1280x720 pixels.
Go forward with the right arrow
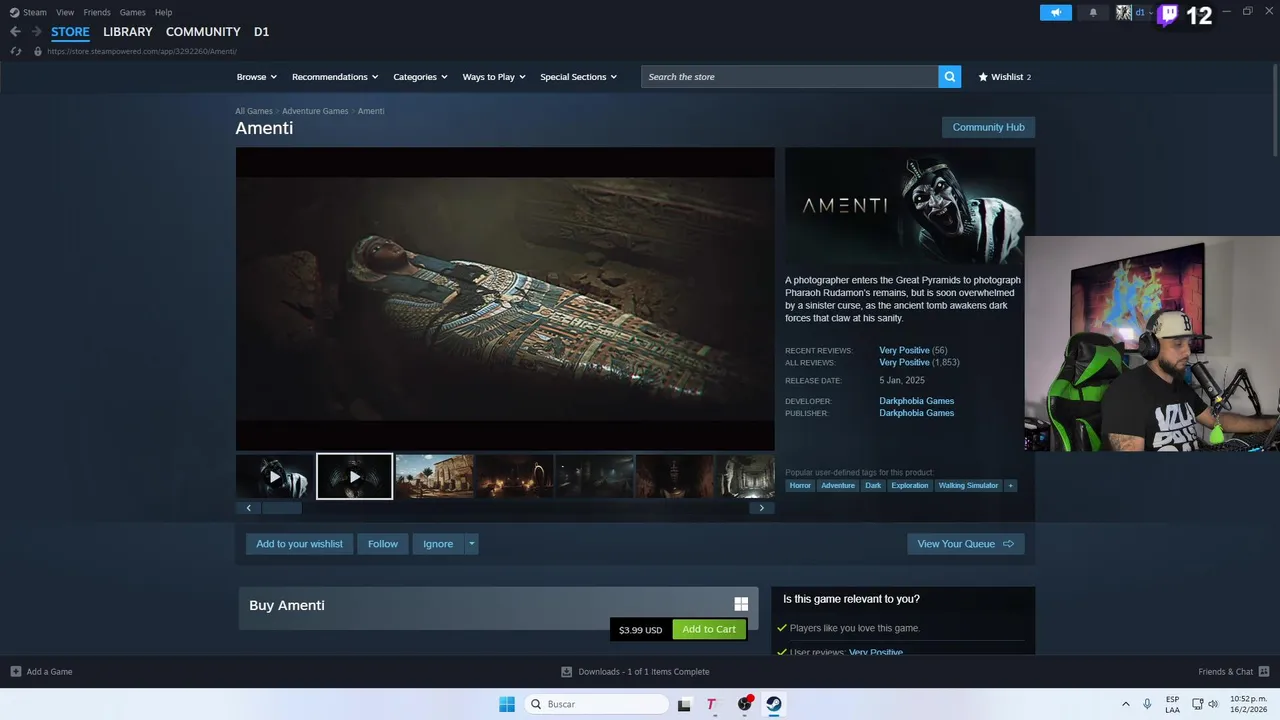pos(37,32)
